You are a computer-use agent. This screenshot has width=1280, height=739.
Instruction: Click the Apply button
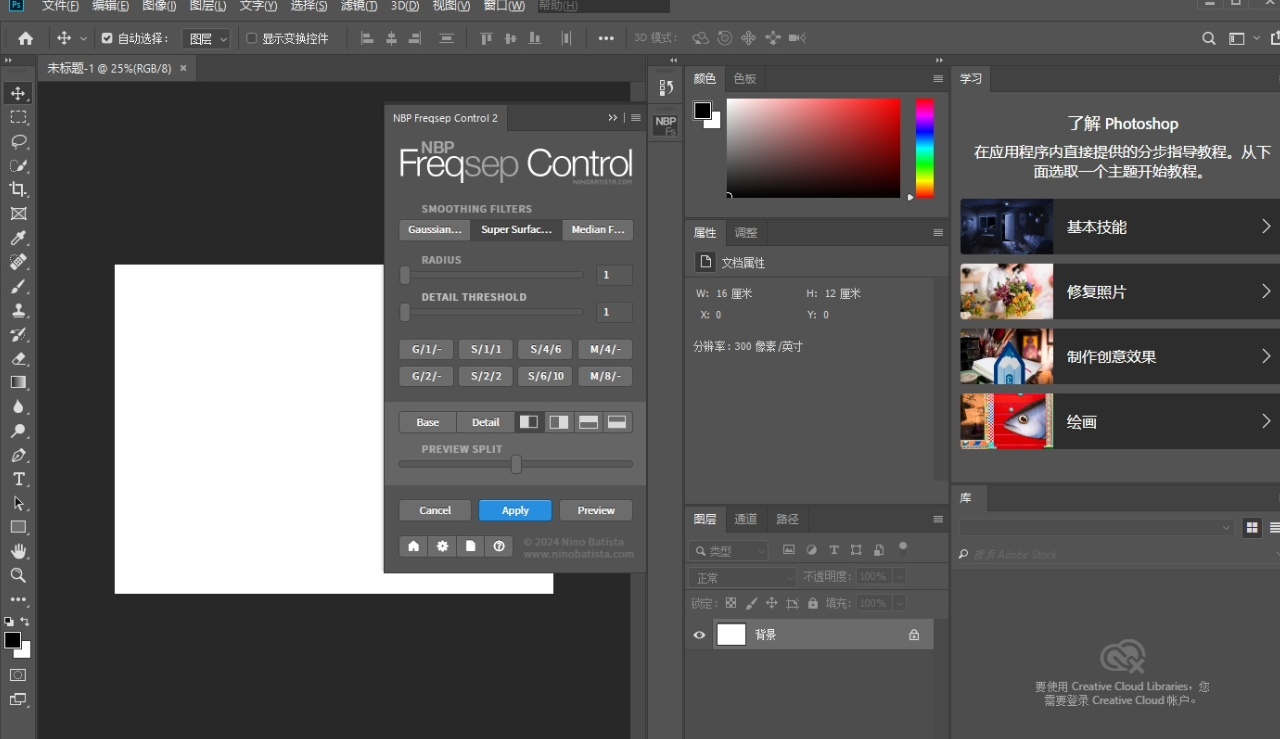[515, 510]
